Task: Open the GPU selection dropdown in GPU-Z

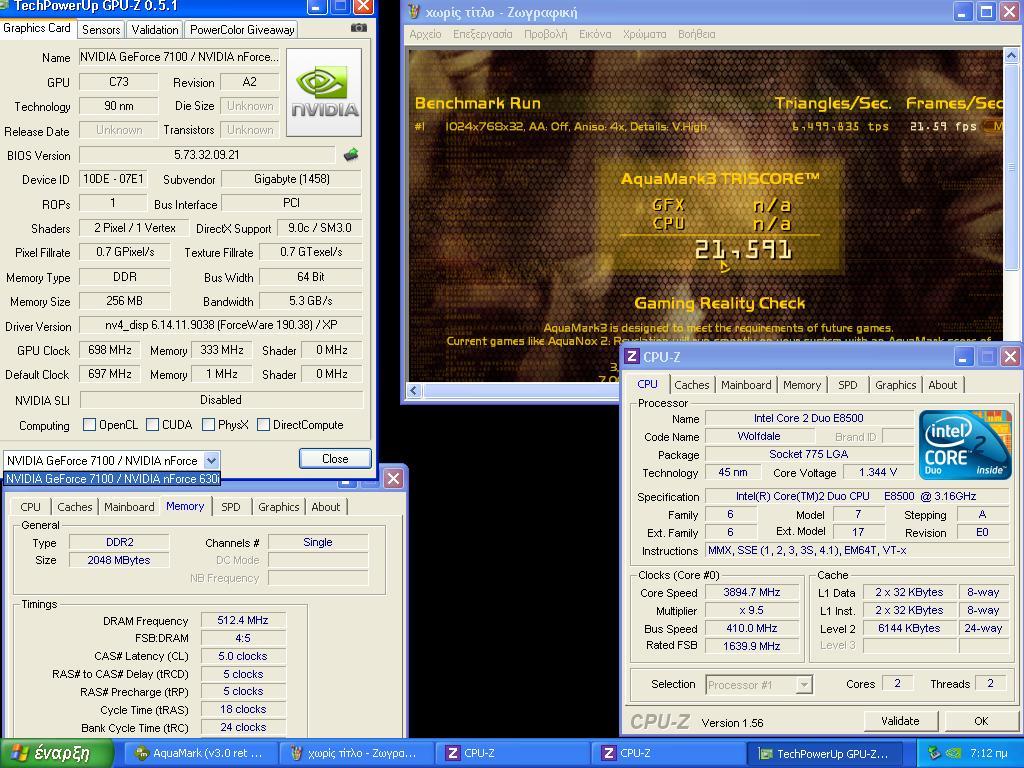Action: [212, 460]
